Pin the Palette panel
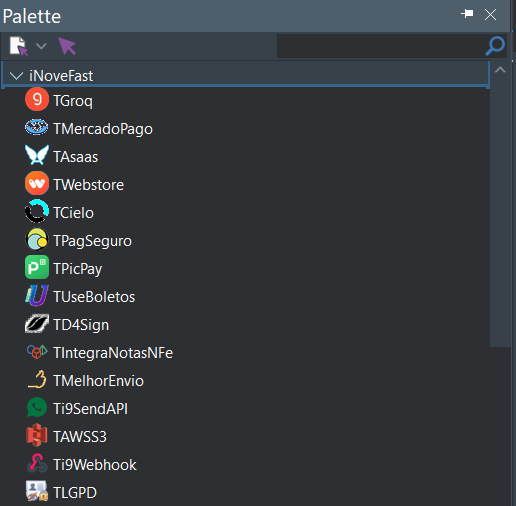 [x=467, y=14]
